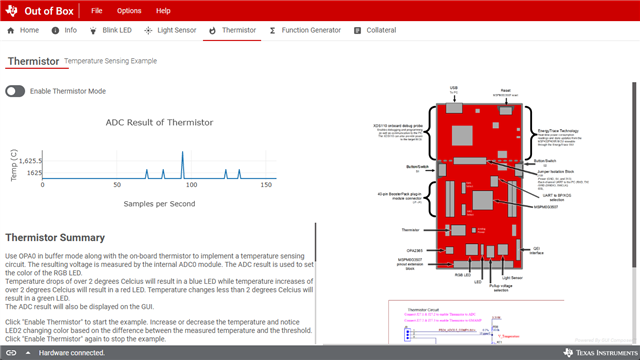Viewport: 640px width, 360px height.
Task: Click the LaunchPad board diagram image
Action: click(x=480, y=188)
